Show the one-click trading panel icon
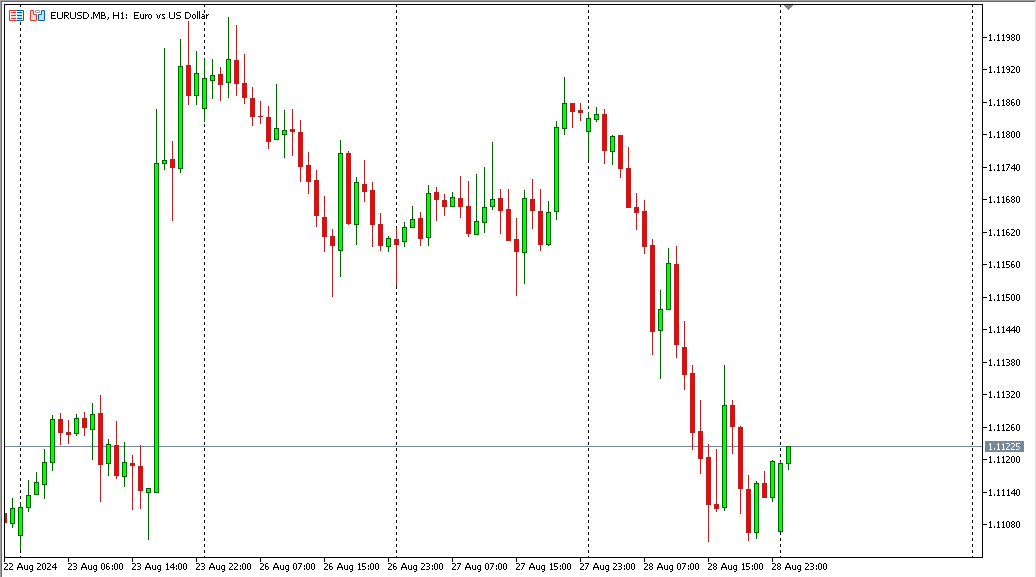 pos(38,15)
